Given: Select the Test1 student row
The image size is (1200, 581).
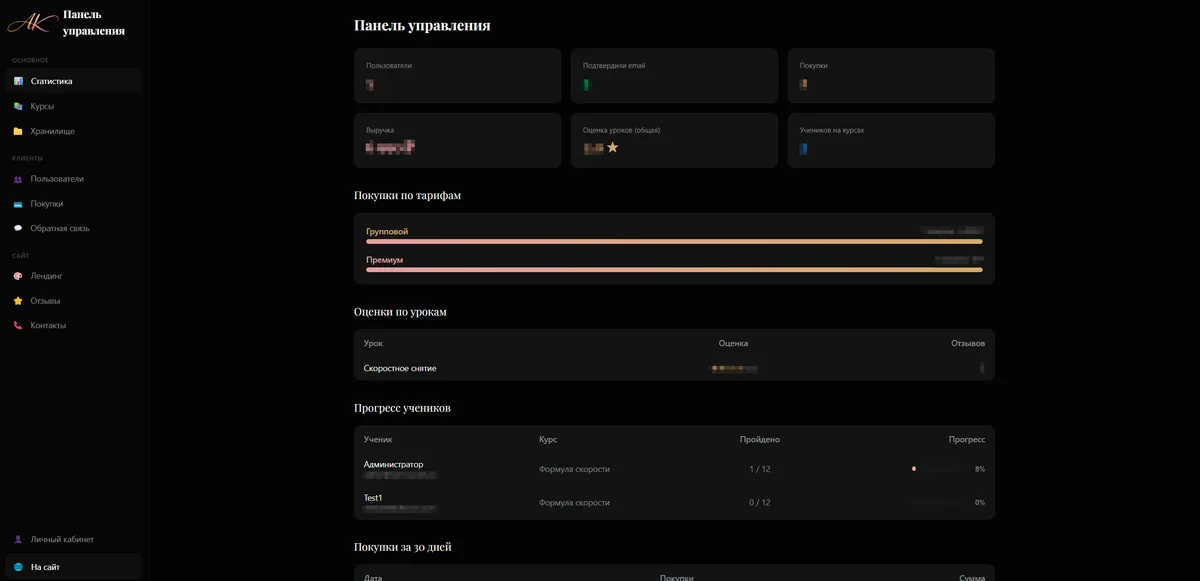Looking at the screenshot, I should 674,502.
